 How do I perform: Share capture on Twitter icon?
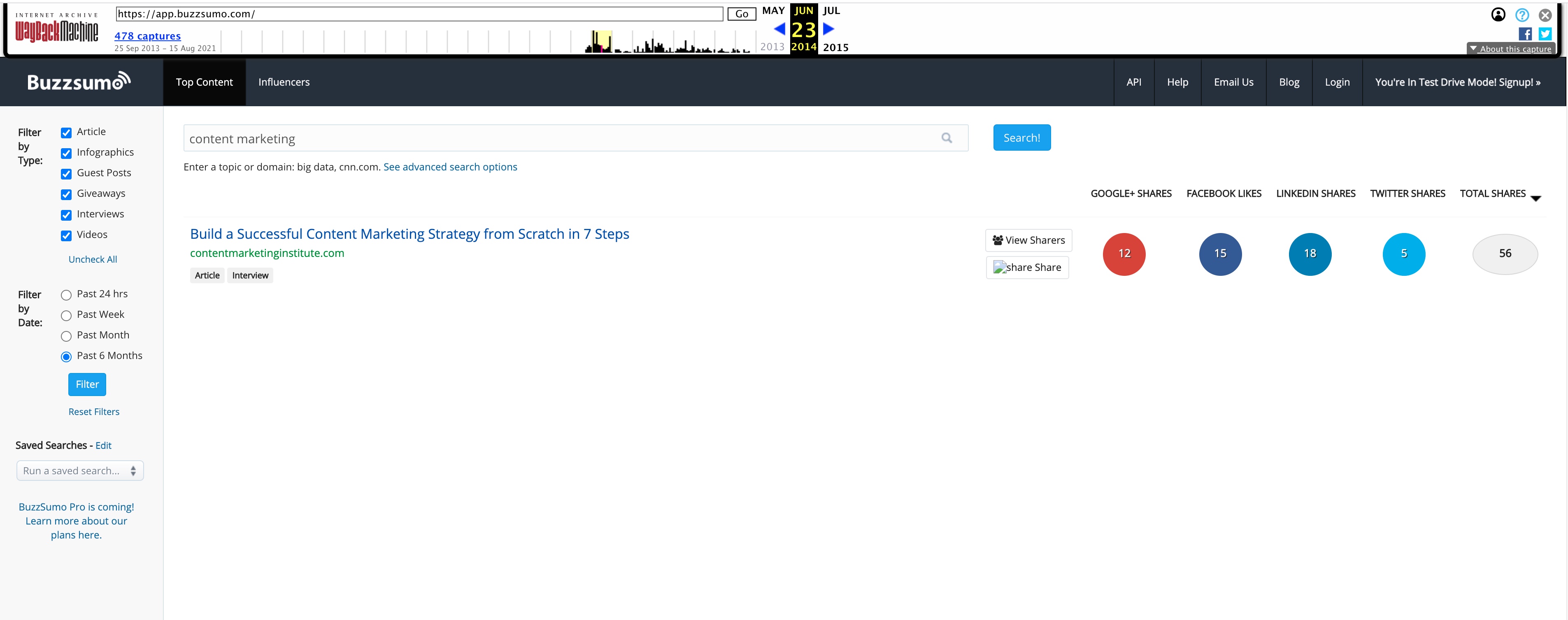click(x=1545, y=33)
